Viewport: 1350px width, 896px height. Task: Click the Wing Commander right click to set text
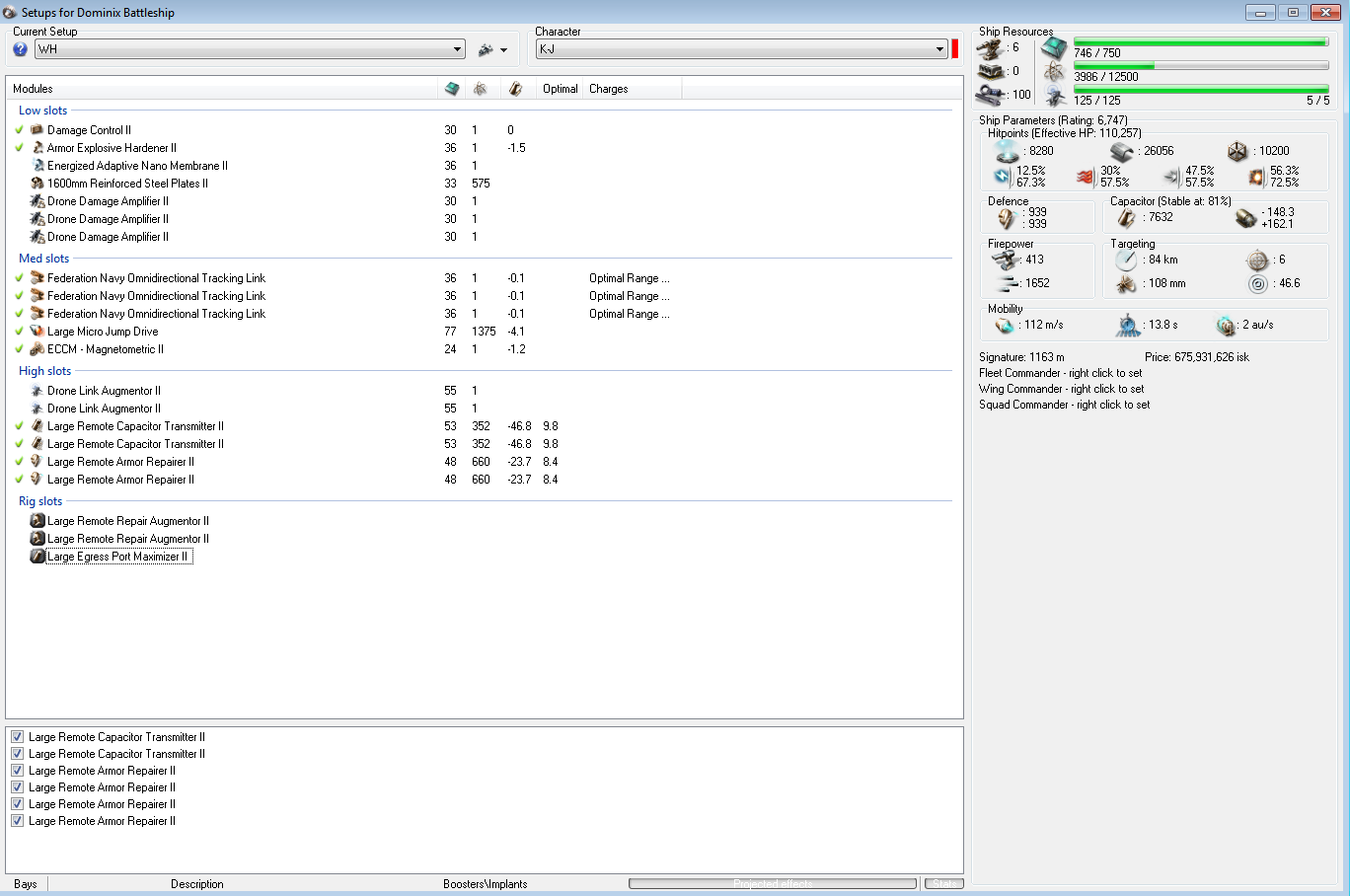[1062, 389]
